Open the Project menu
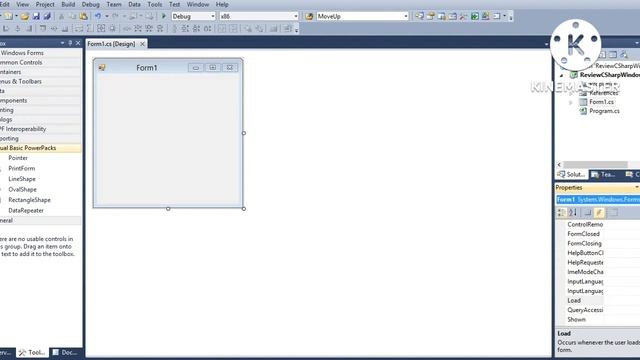 click(x=45, y=4)
